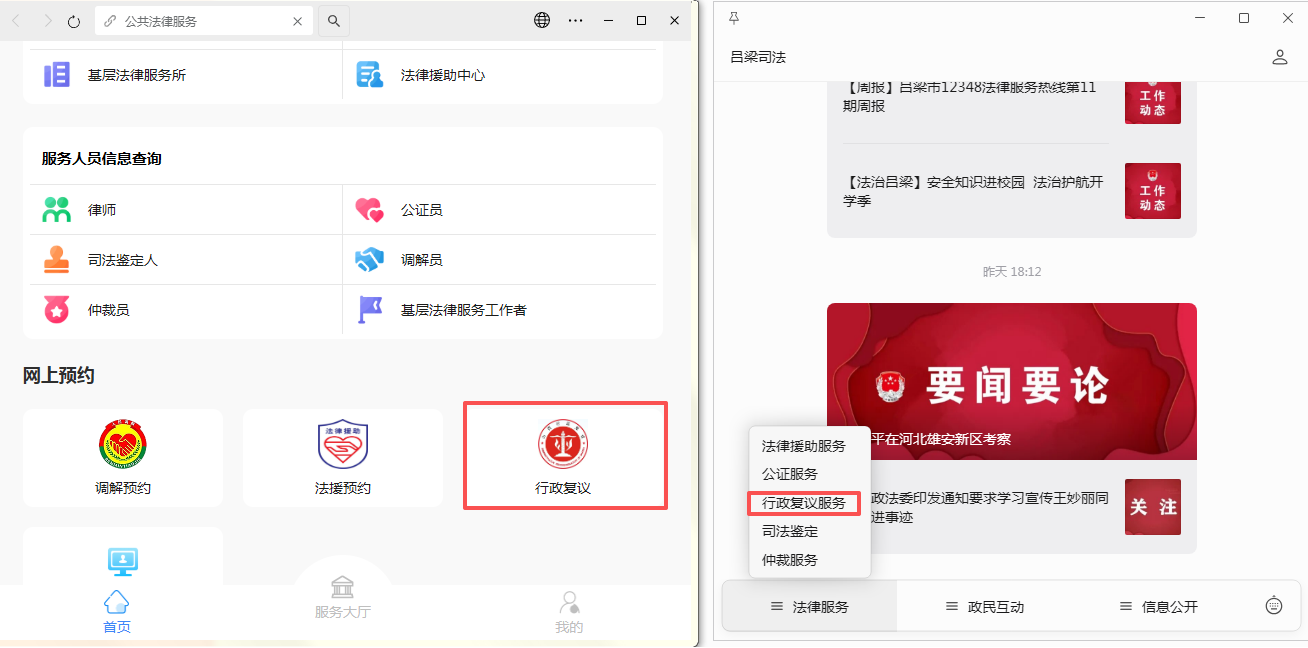Open 法律援助中心 icon entry
This screenshot has height=648, width=1308.
tap(370, 75)
